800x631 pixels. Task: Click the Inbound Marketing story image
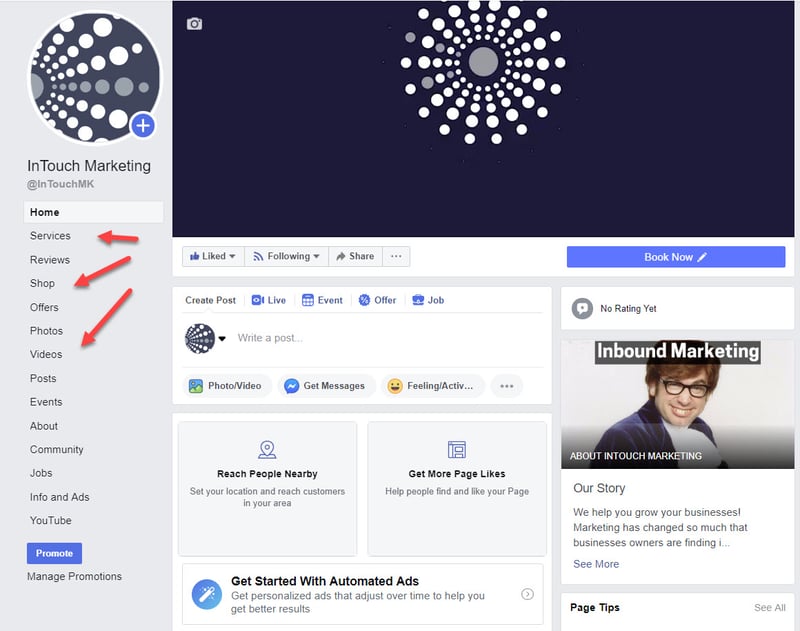[678, 404]
